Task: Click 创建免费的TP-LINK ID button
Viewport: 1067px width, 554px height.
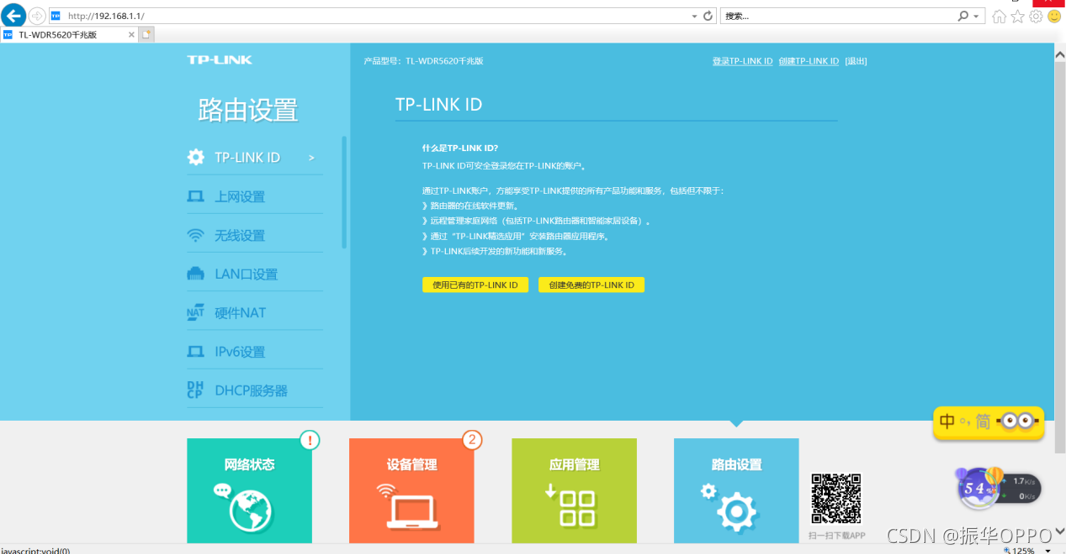Action: coord(591,284)
